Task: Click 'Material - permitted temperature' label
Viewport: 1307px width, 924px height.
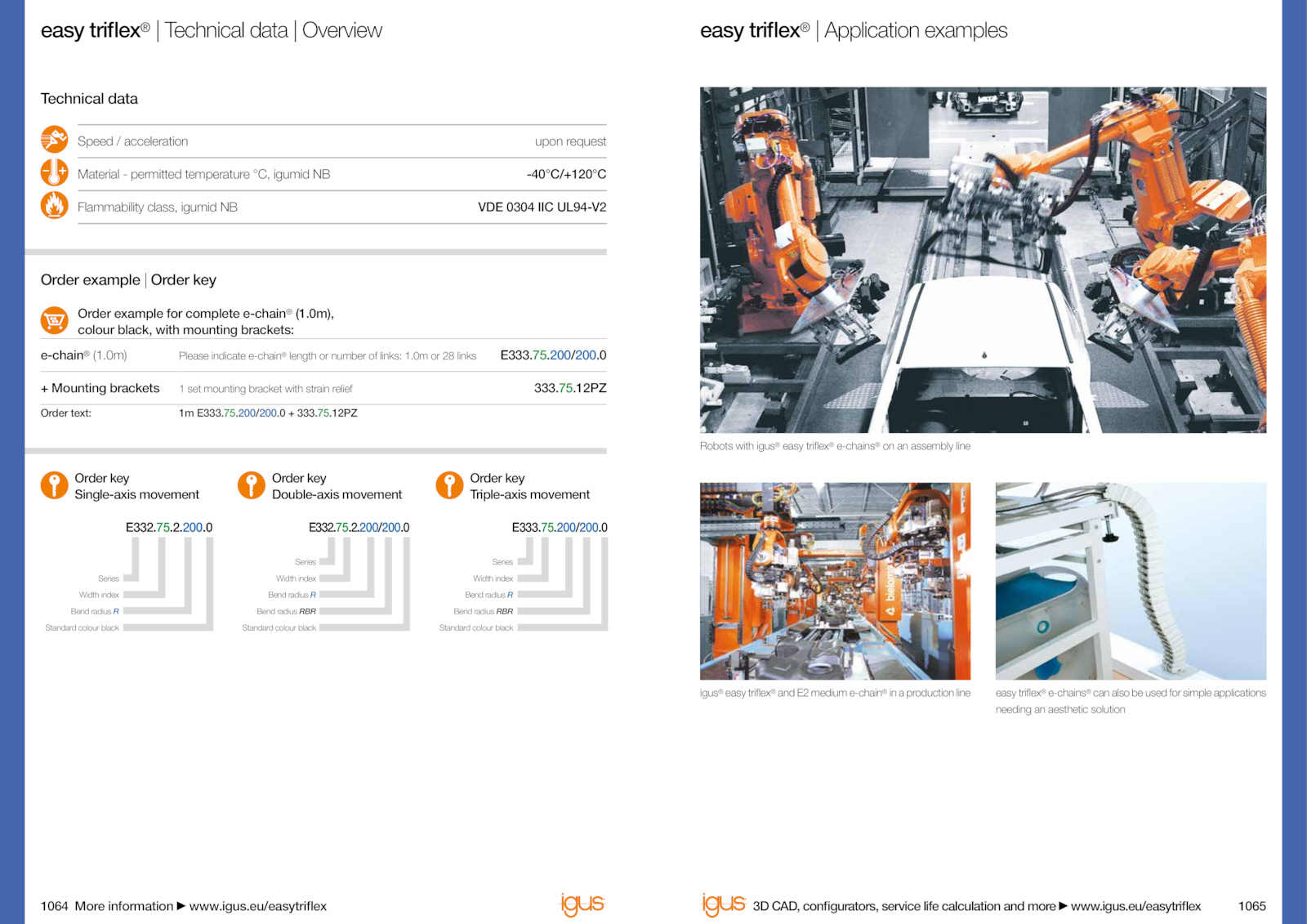Action: point(204,174)
